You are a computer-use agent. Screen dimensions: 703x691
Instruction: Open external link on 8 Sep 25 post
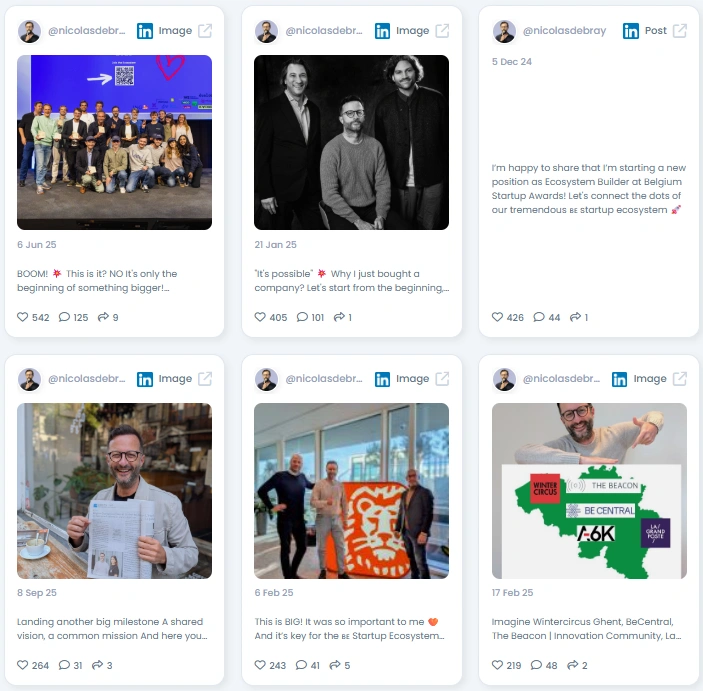pyautogui.click(x=205, y=379)
